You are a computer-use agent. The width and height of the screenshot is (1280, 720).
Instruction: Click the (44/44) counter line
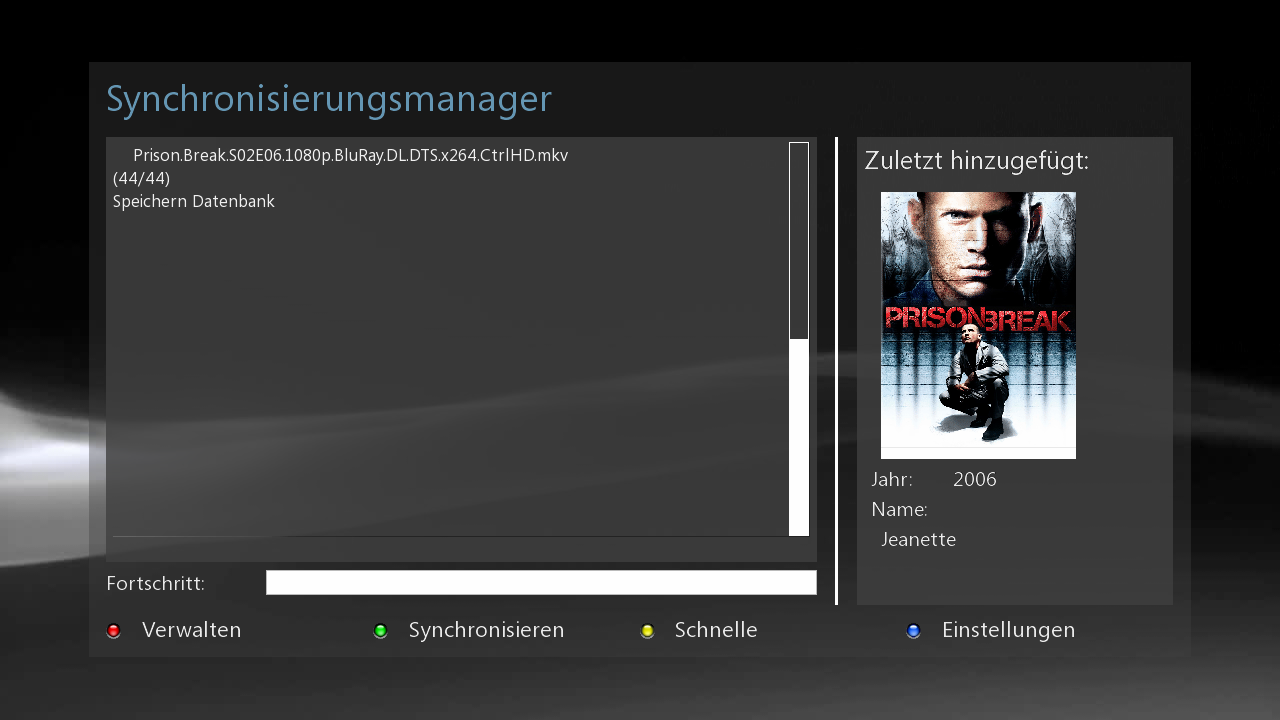click(141, 179)
